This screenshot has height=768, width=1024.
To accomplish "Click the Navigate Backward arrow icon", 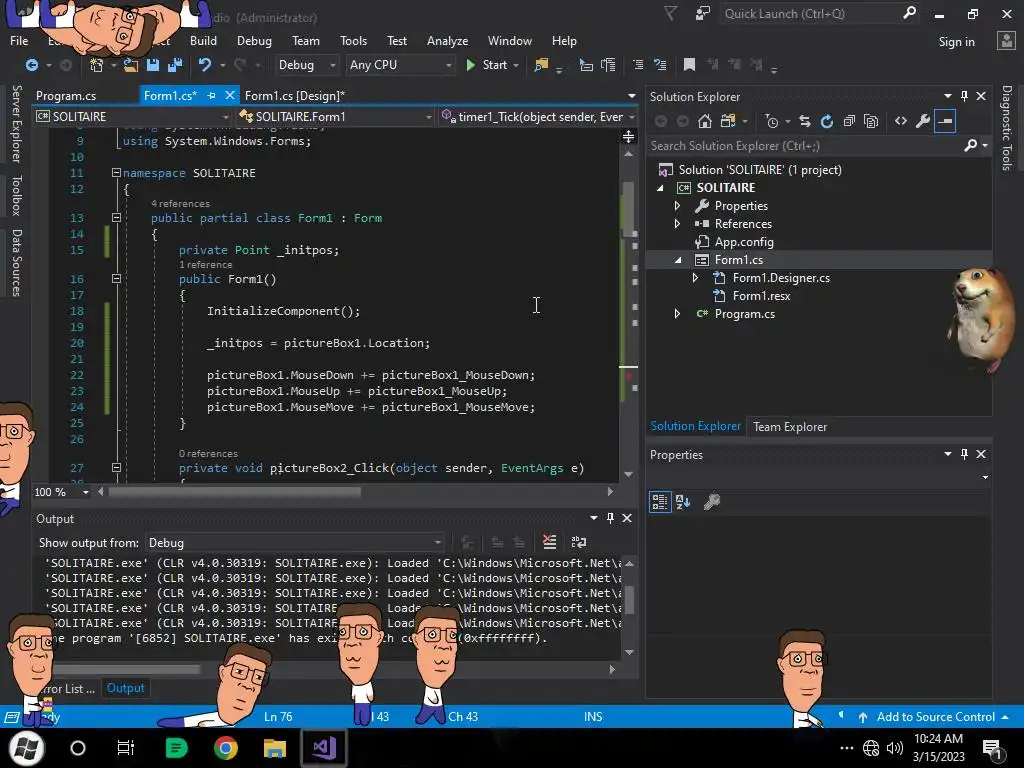I will pyautogui.click(x=31, y=65).
